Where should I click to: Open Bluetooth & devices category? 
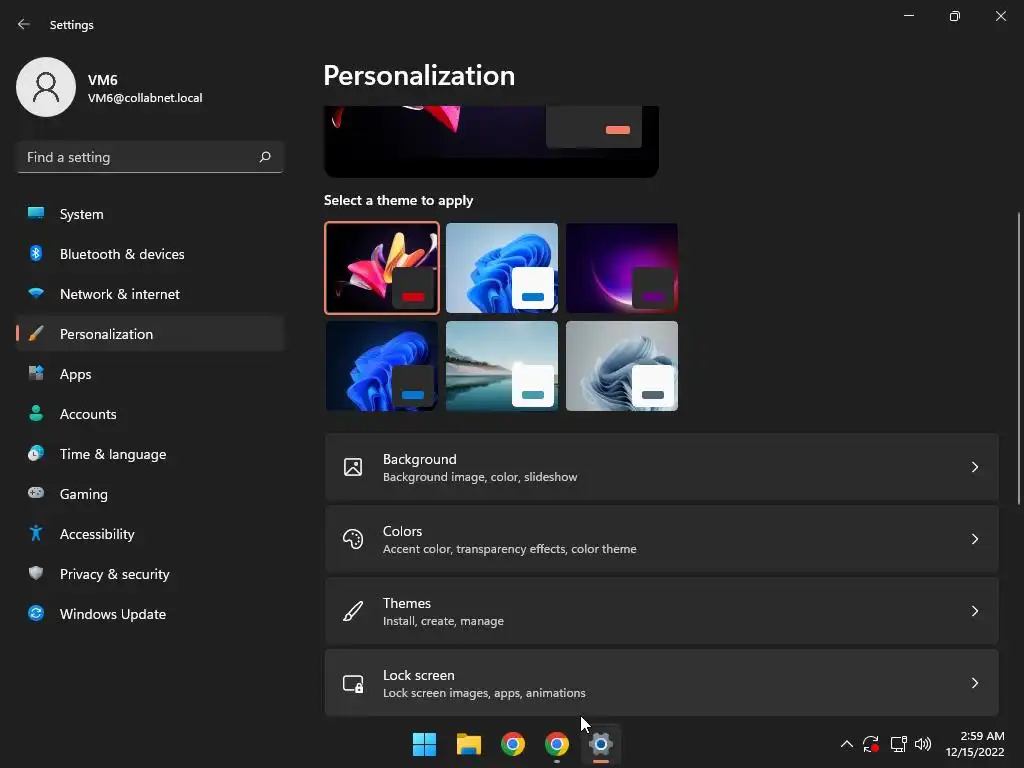tap(150, 254)
